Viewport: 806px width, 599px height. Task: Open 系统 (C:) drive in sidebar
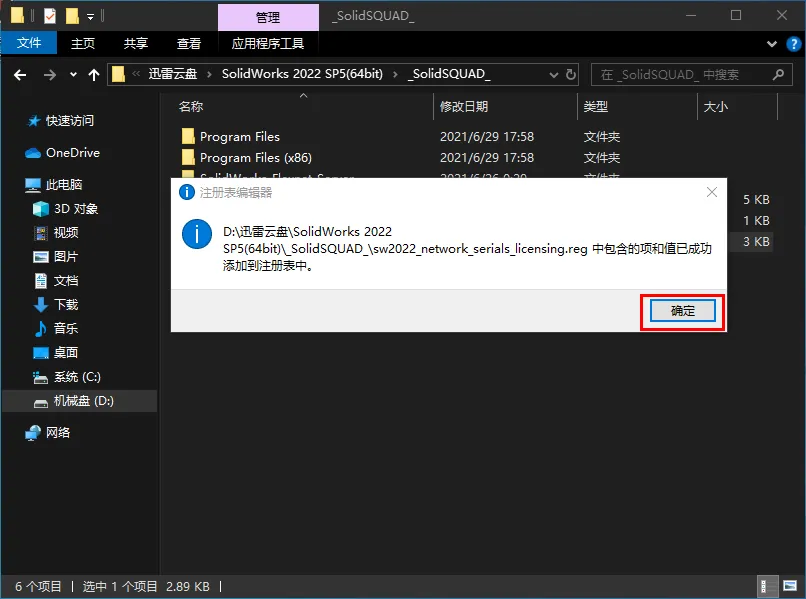coord(77,377)
